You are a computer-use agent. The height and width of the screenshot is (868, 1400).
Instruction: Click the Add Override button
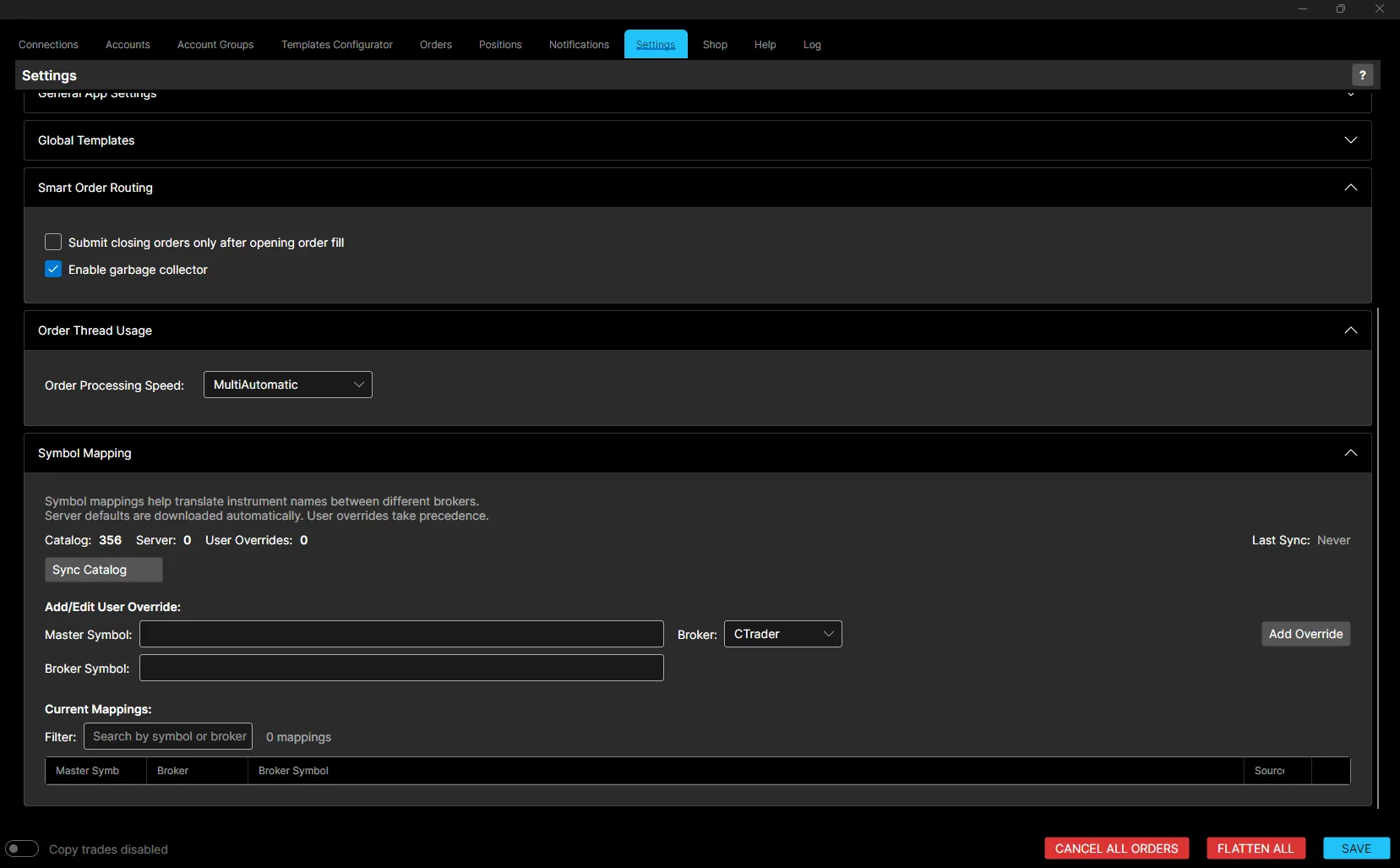point(1305,634)
